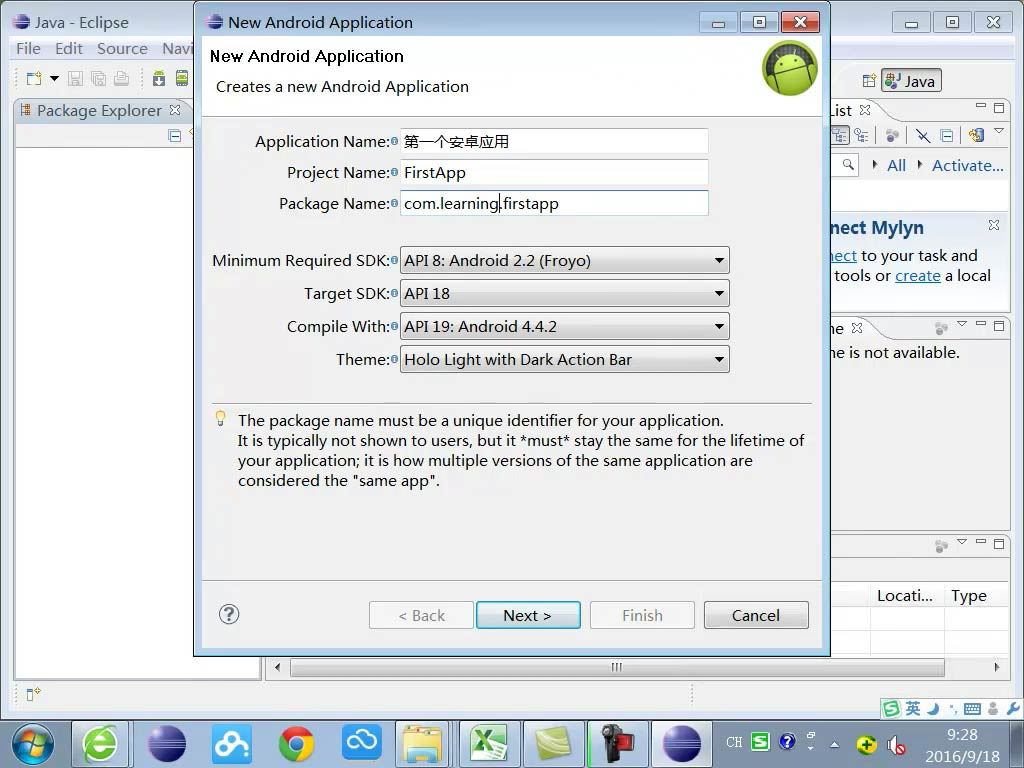This screenshot has width=1024, height=768.
Task: Open the New wizard dropdown arrow
Action: (x=55, y=79)
